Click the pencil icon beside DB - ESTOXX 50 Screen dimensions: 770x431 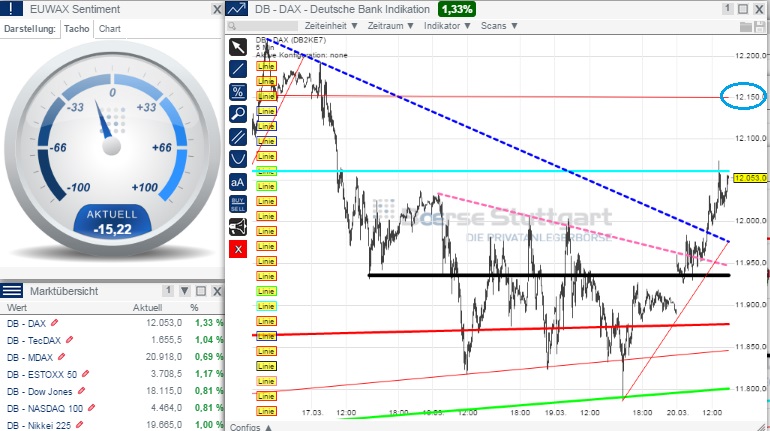point(85,374)
